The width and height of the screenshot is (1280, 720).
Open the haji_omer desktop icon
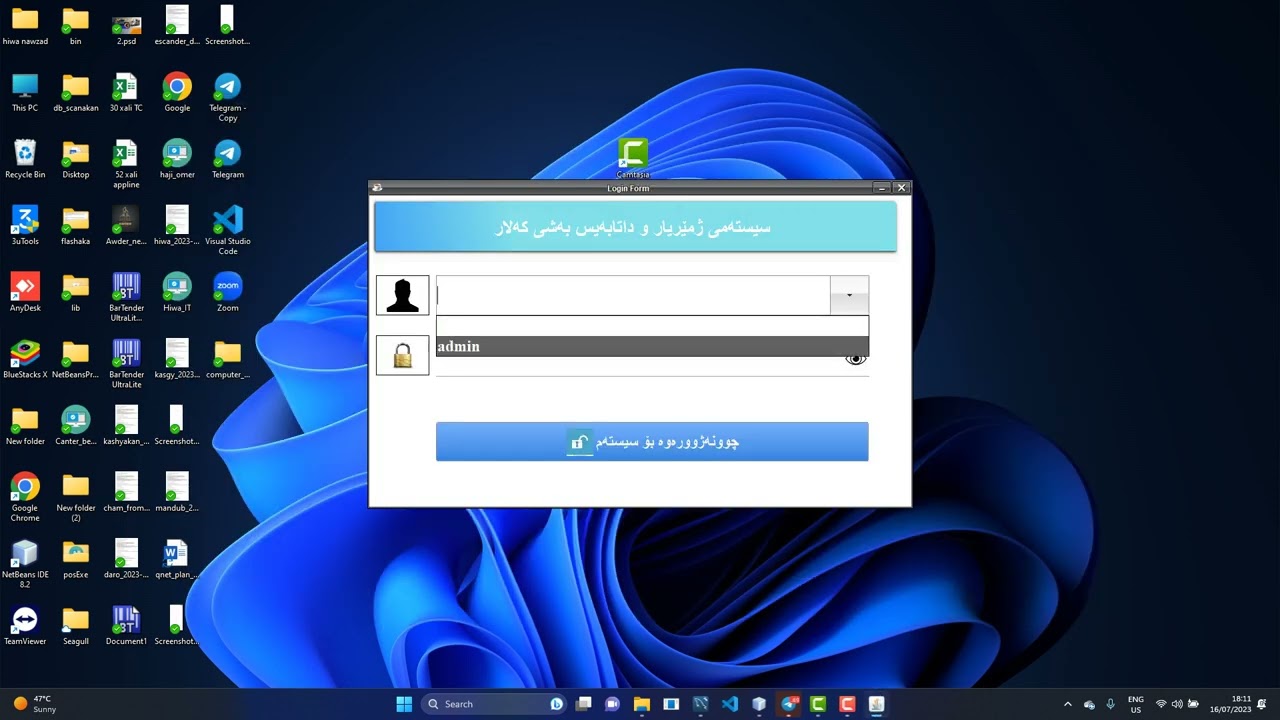click(177, 159)
